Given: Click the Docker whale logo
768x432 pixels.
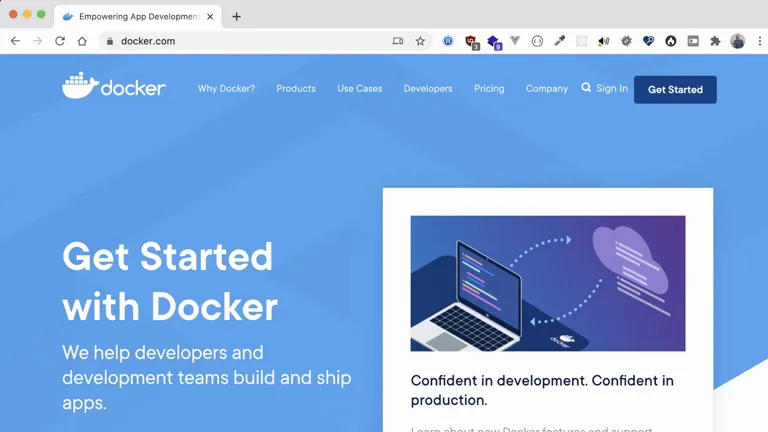Looking at the screenshot, I should 114,86.
